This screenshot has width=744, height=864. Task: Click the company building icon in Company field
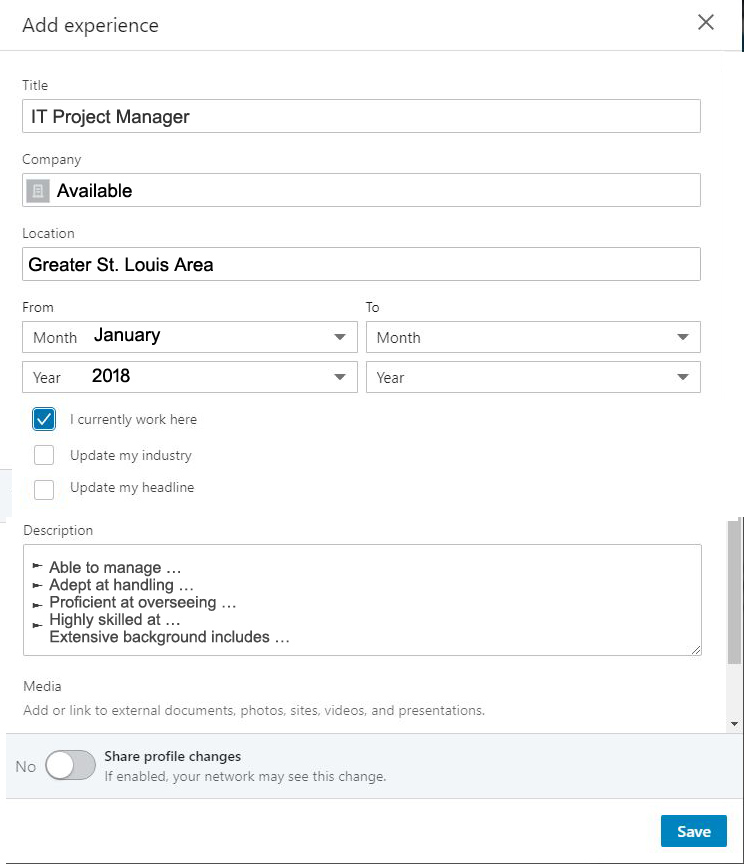point(37,190)
